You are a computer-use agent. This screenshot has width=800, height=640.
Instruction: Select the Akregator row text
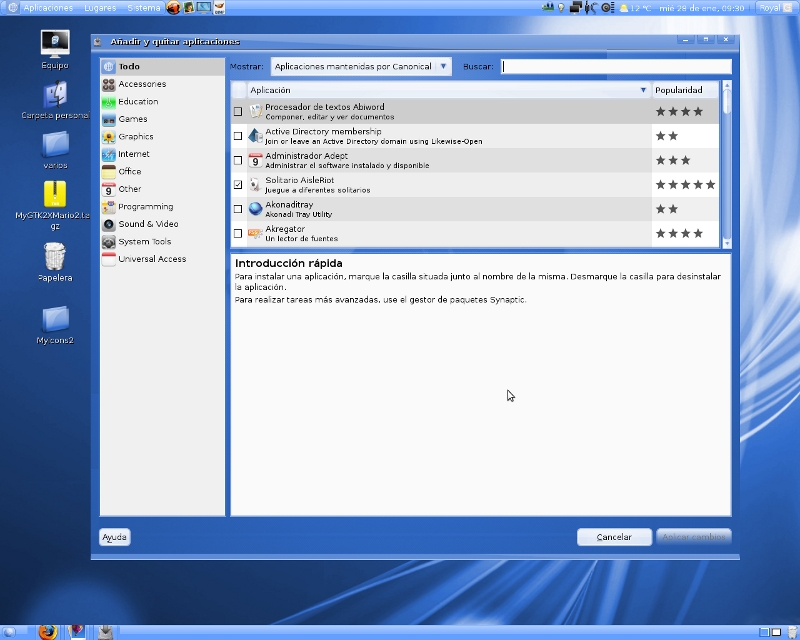click(302, 233)
